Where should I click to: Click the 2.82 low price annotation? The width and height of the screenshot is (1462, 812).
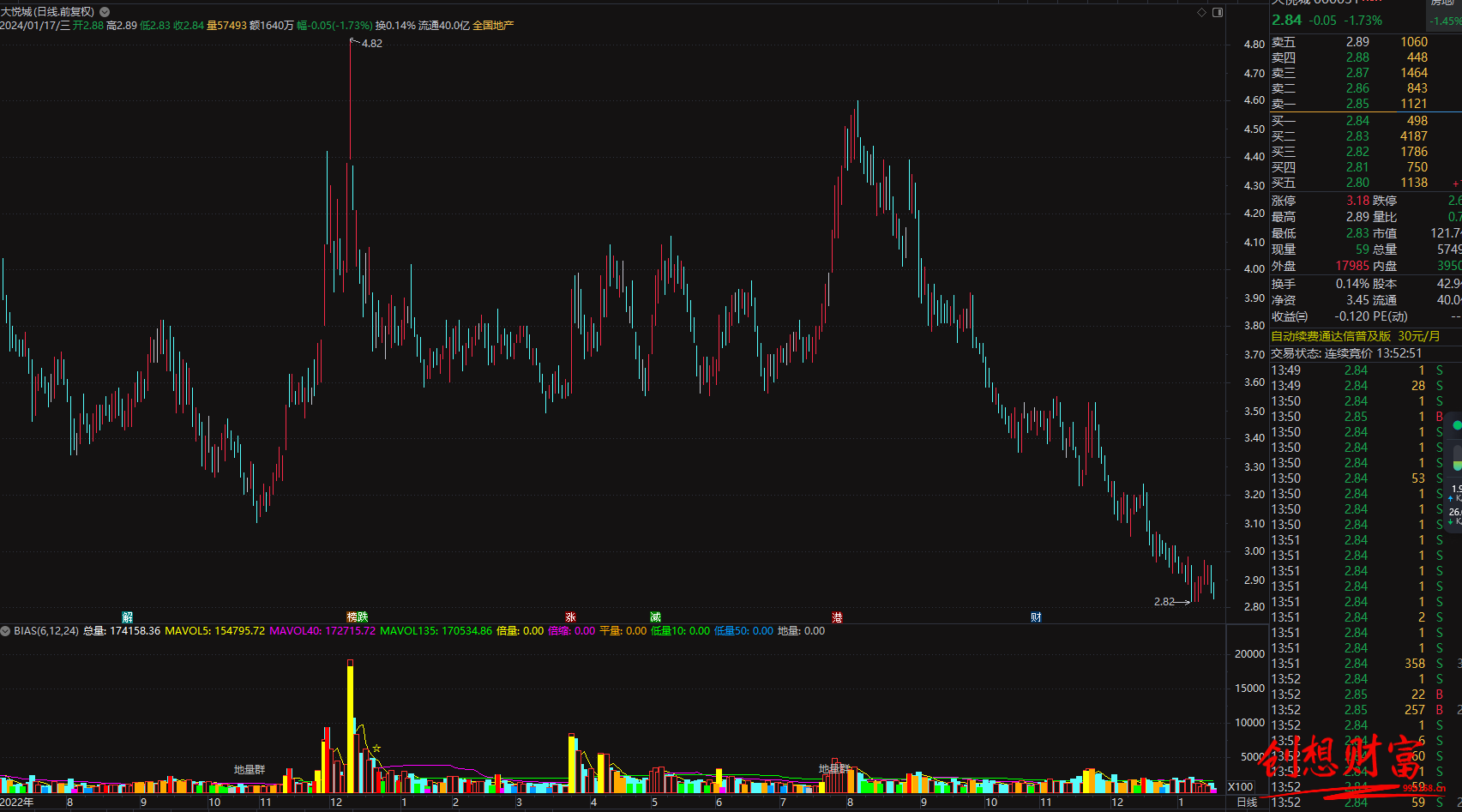click(1164, 602)
